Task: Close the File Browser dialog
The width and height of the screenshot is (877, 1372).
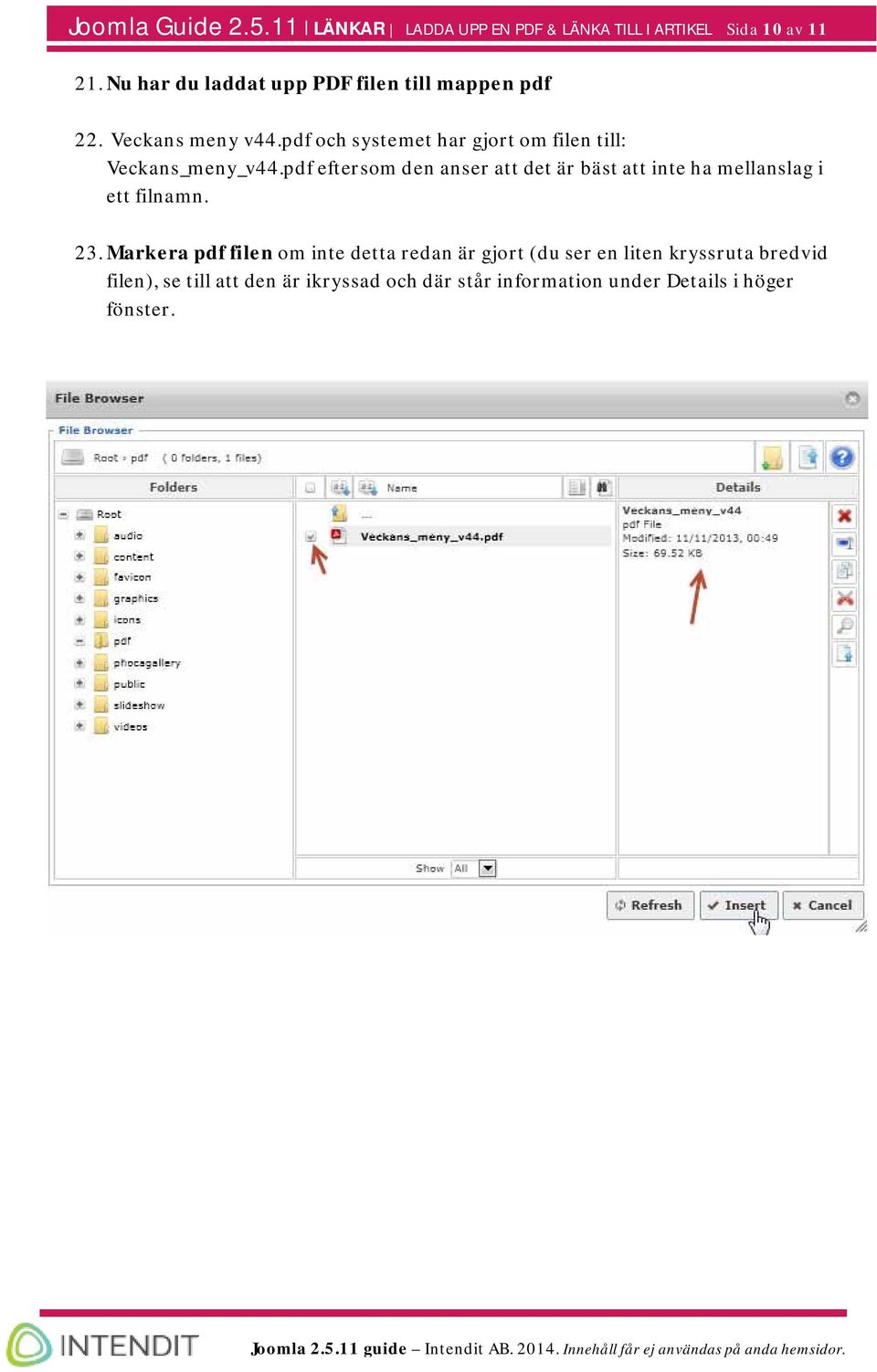Action: tap(851, 398)
